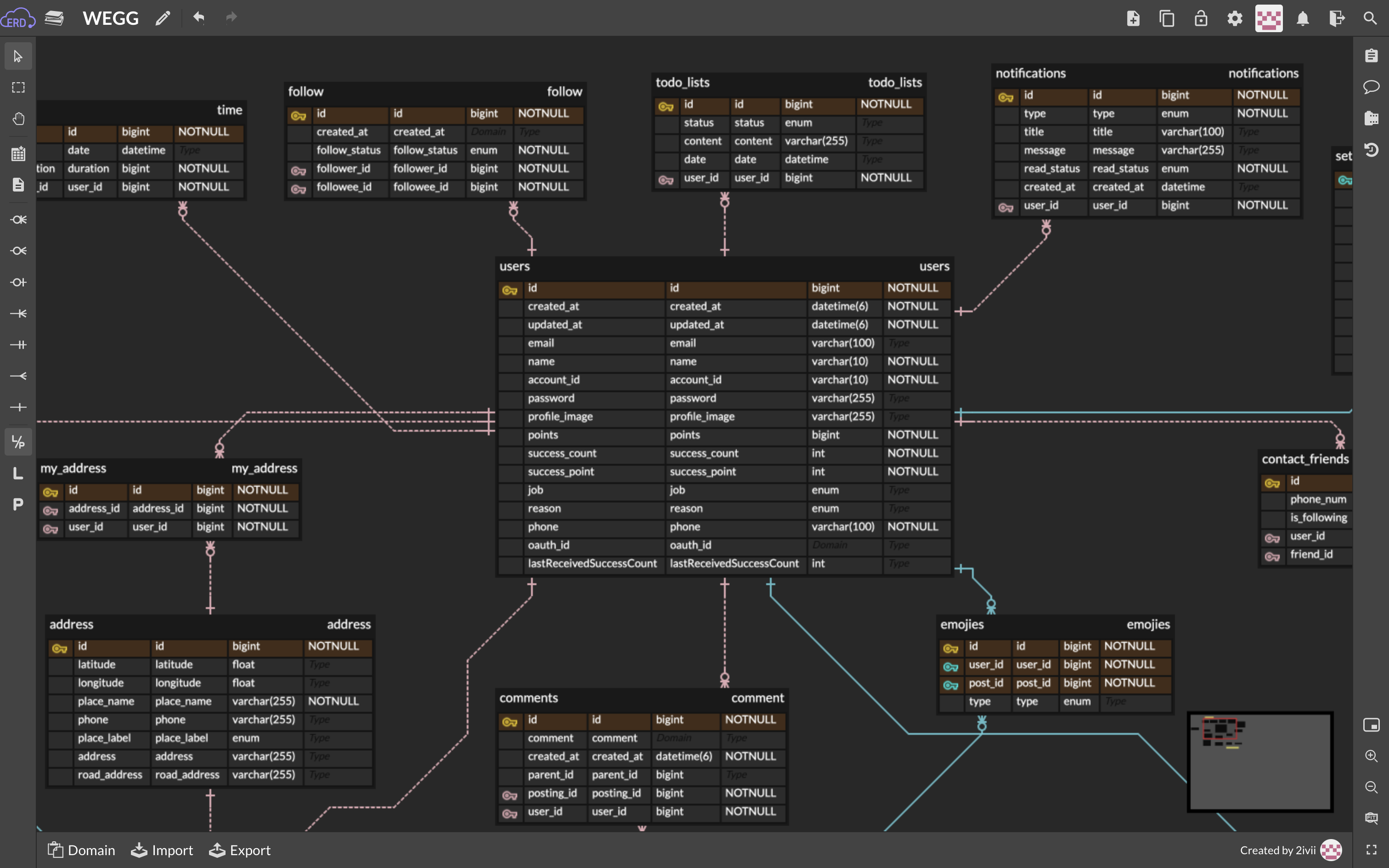The height and width of the screenshot is (868, 1389).
Task: Toggle minimap visibility button
Action: coord(1371,725)
